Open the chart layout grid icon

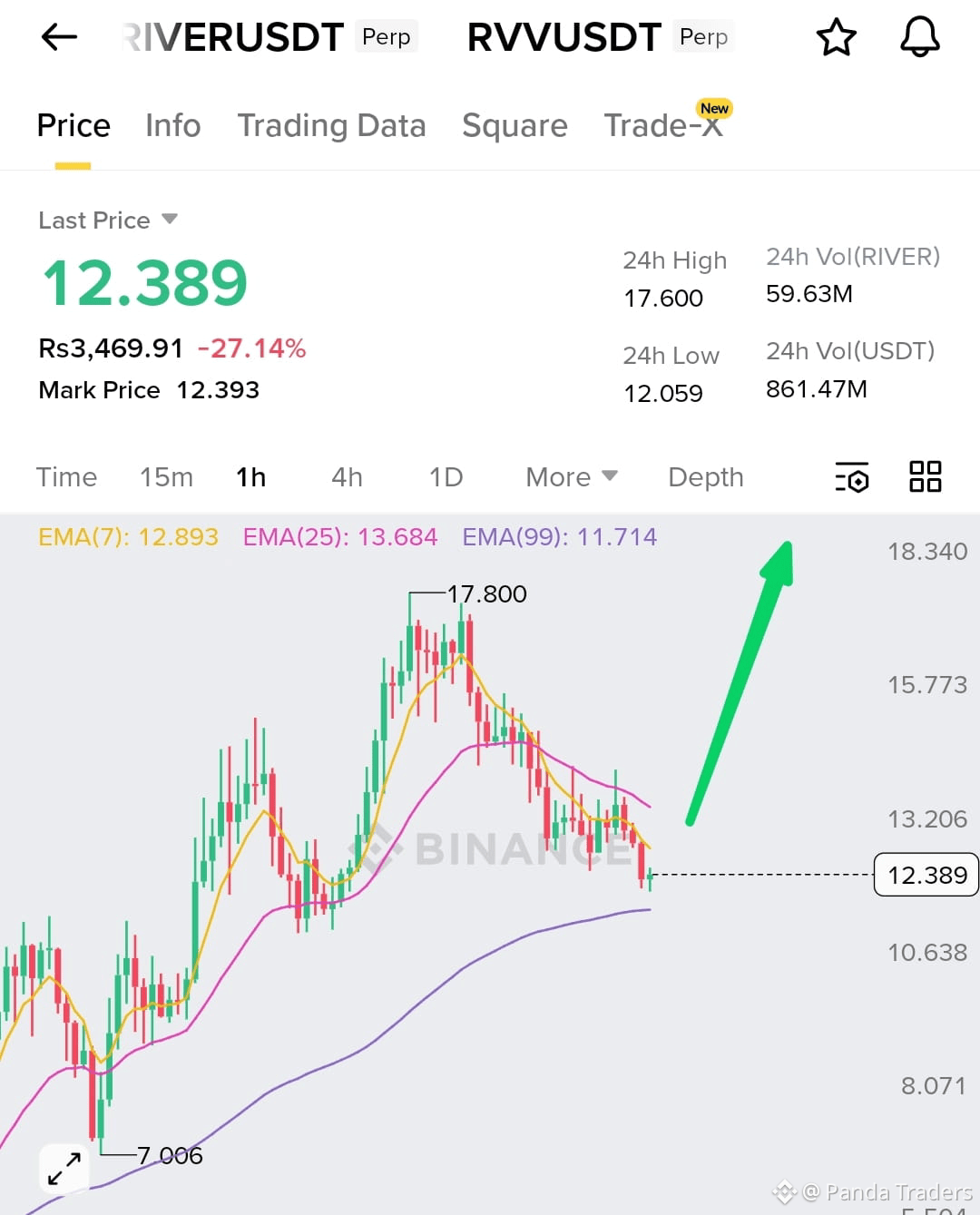point(926,476)
